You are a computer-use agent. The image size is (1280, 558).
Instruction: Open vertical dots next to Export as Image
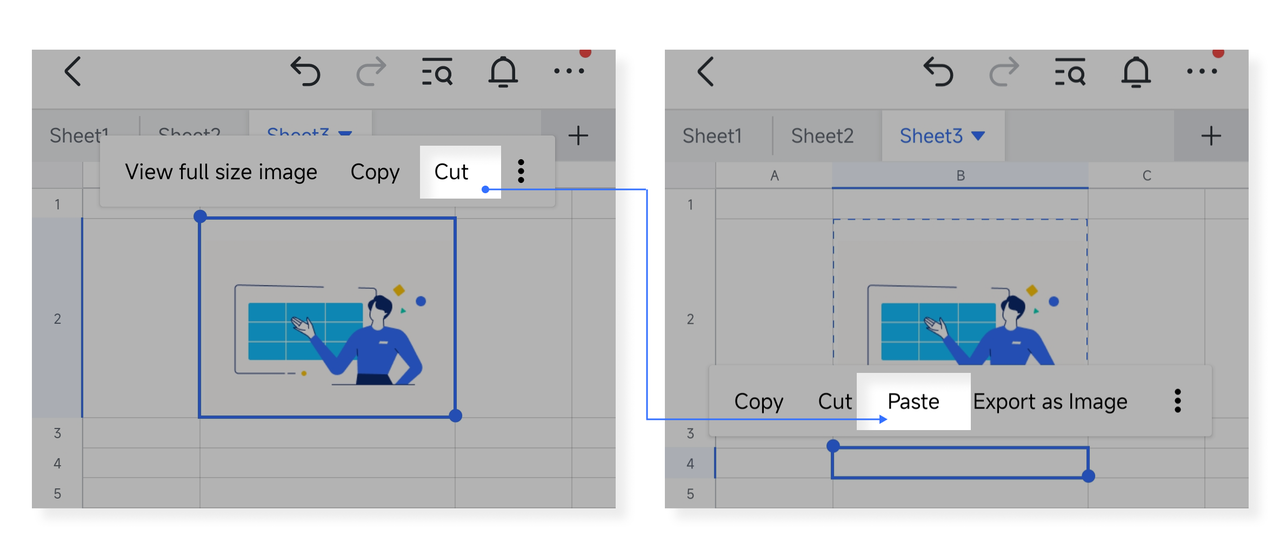(1178, 401)
